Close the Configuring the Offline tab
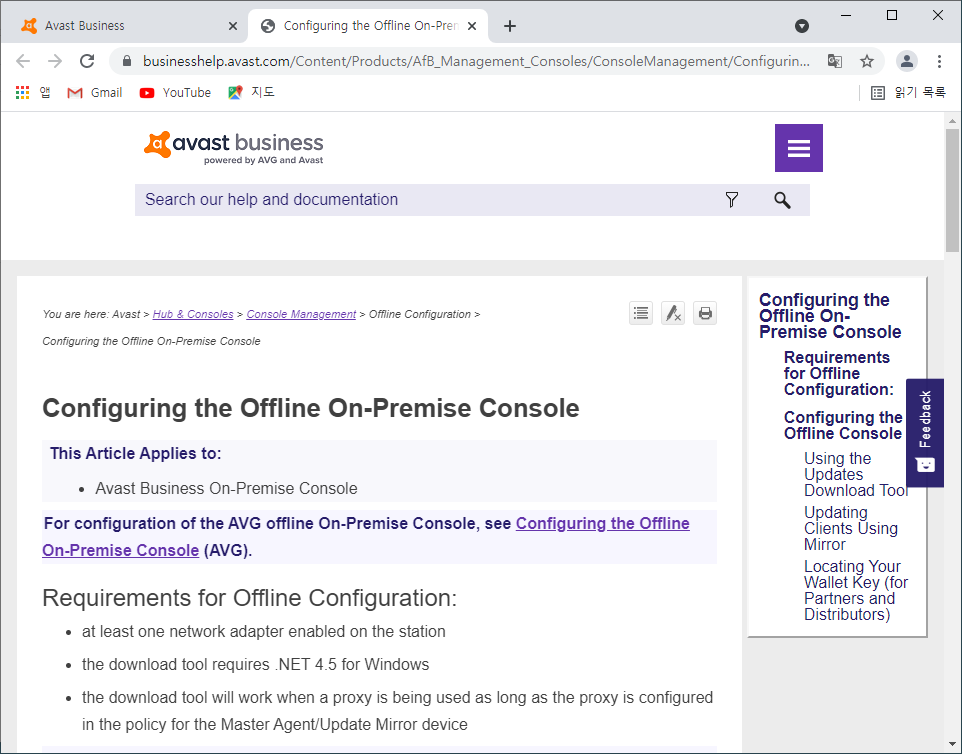 (472, 26)
